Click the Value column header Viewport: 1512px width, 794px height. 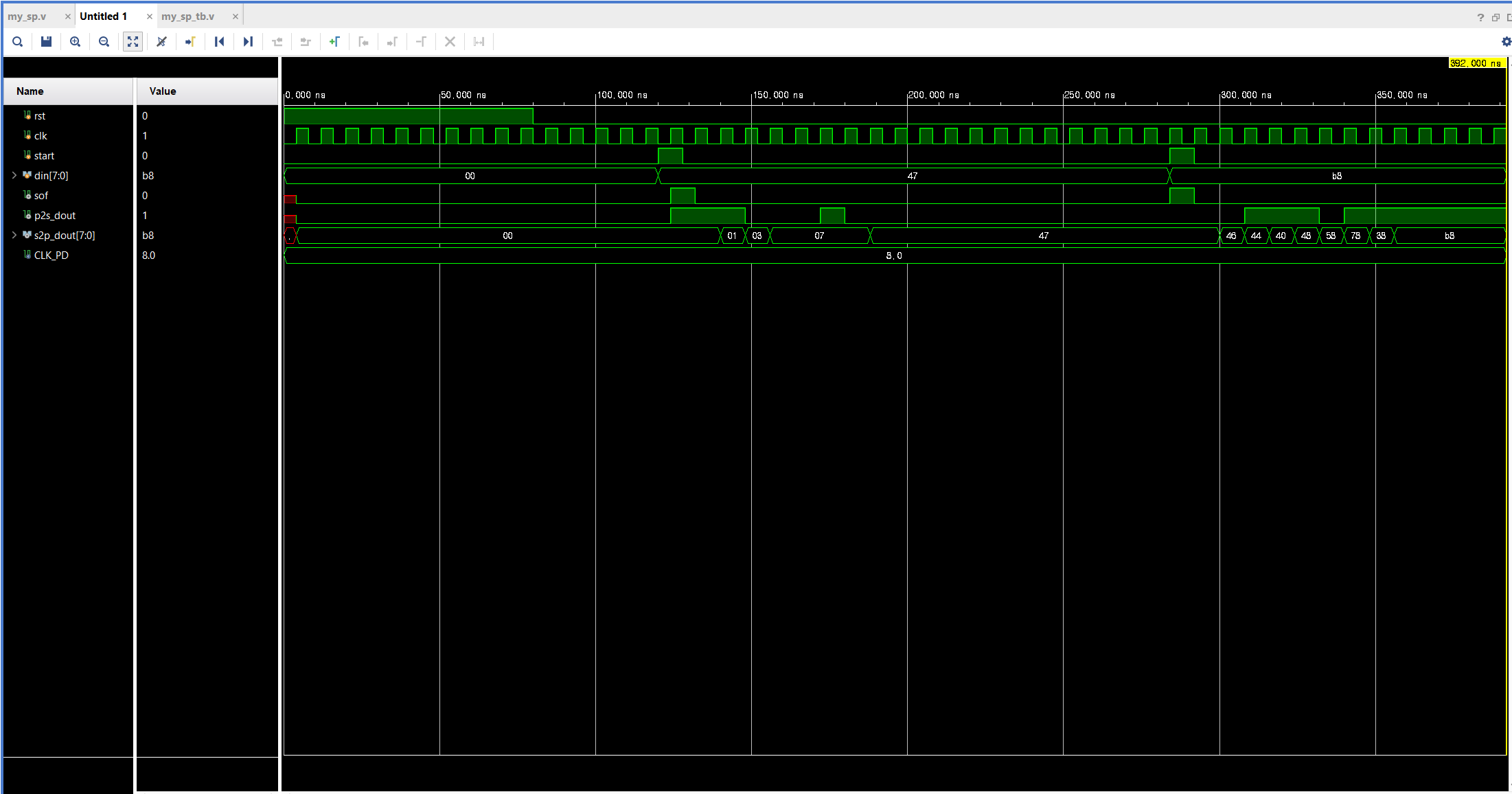coord(163,91)
